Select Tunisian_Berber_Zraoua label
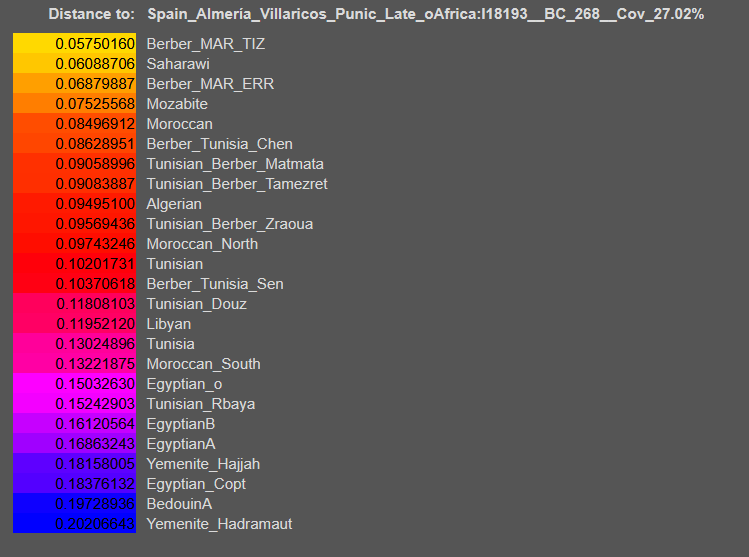 coord(230,224)
